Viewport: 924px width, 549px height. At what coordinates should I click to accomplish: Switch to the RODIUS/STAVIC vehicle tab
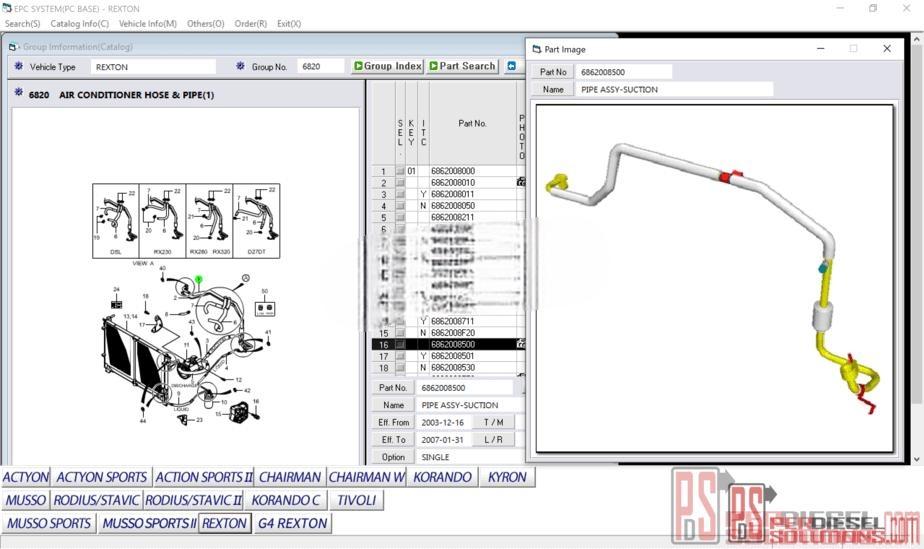96,500
